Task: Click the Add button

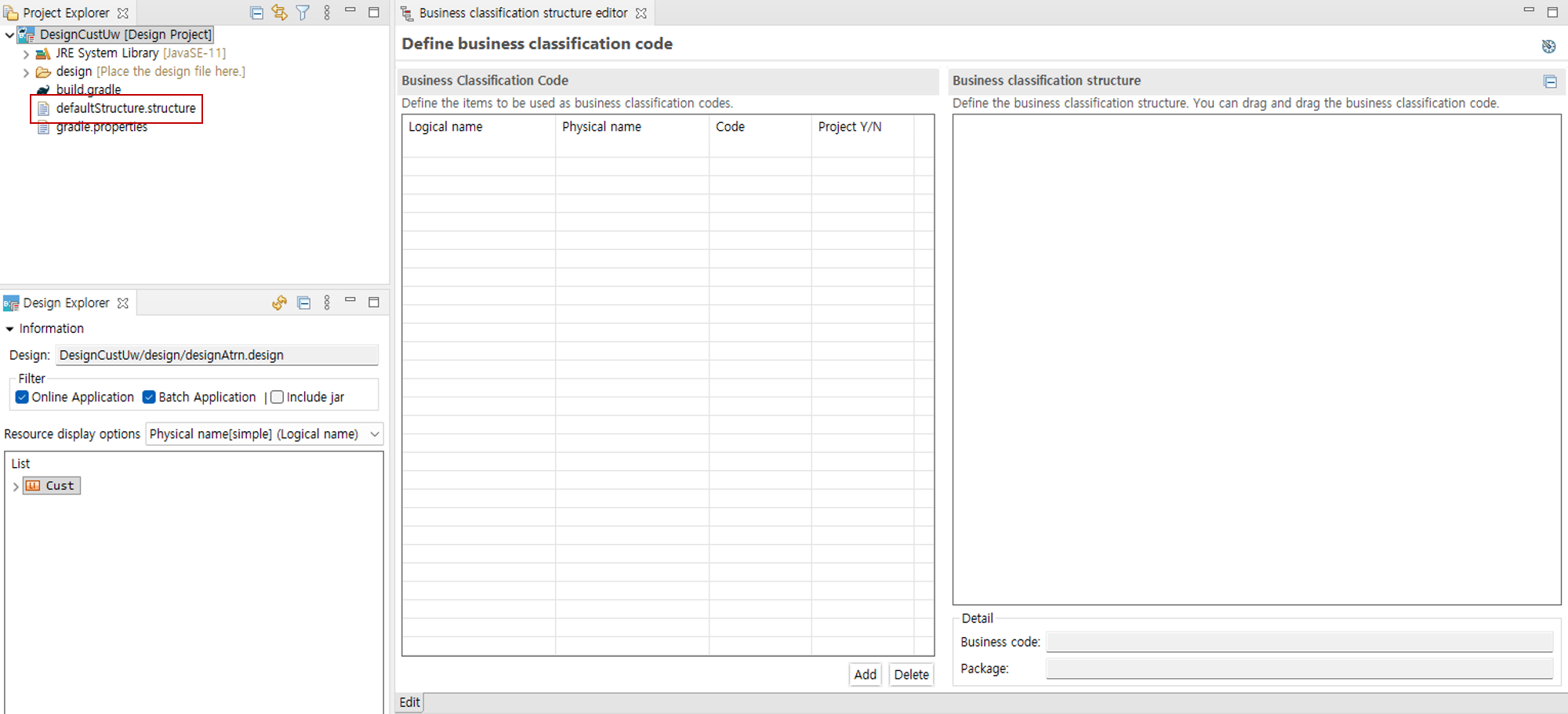Action: pyautogui.click(x=865, y=675)
